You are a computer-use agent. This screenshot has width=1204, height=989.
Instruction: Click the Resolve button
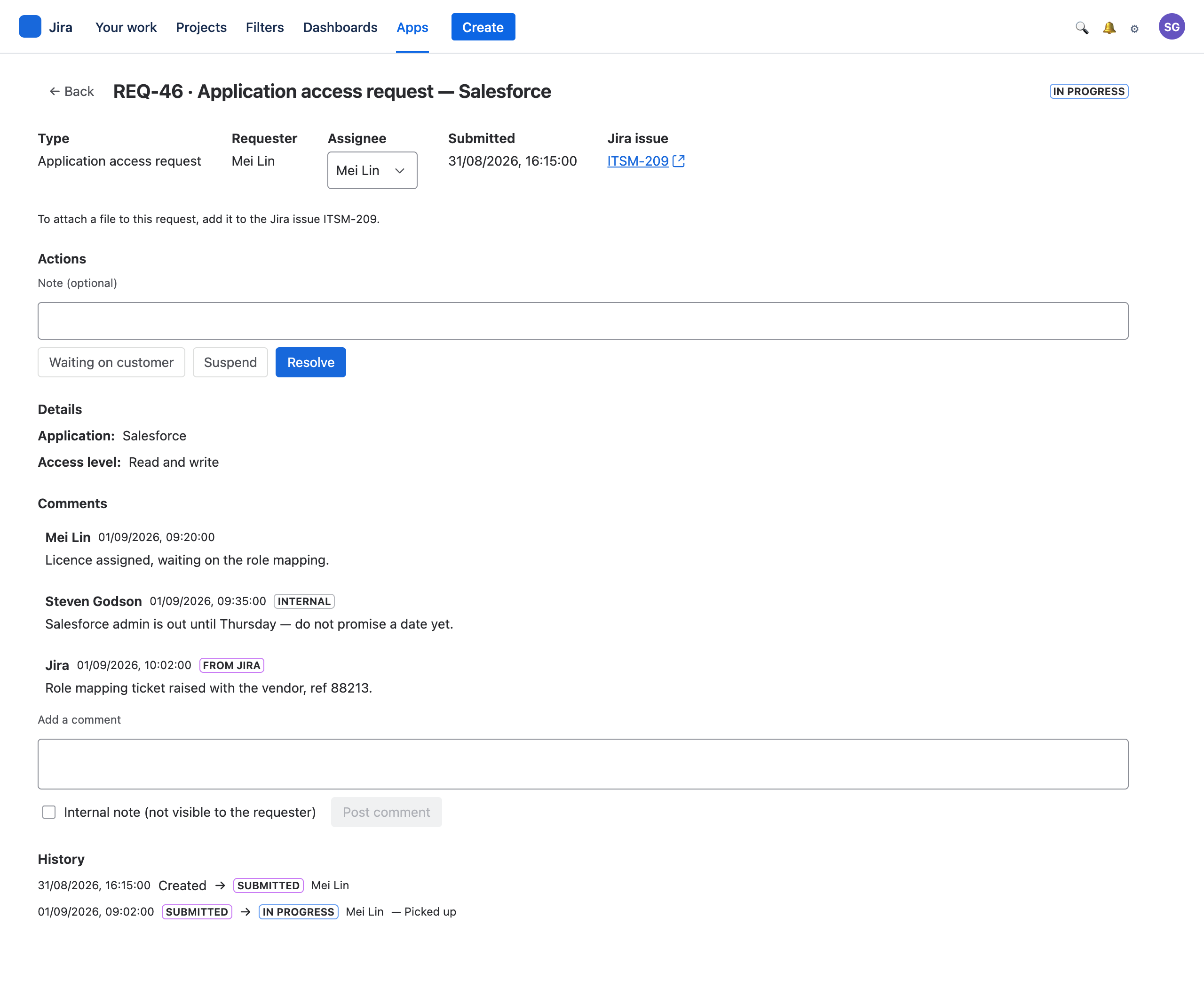pos(311,362)
